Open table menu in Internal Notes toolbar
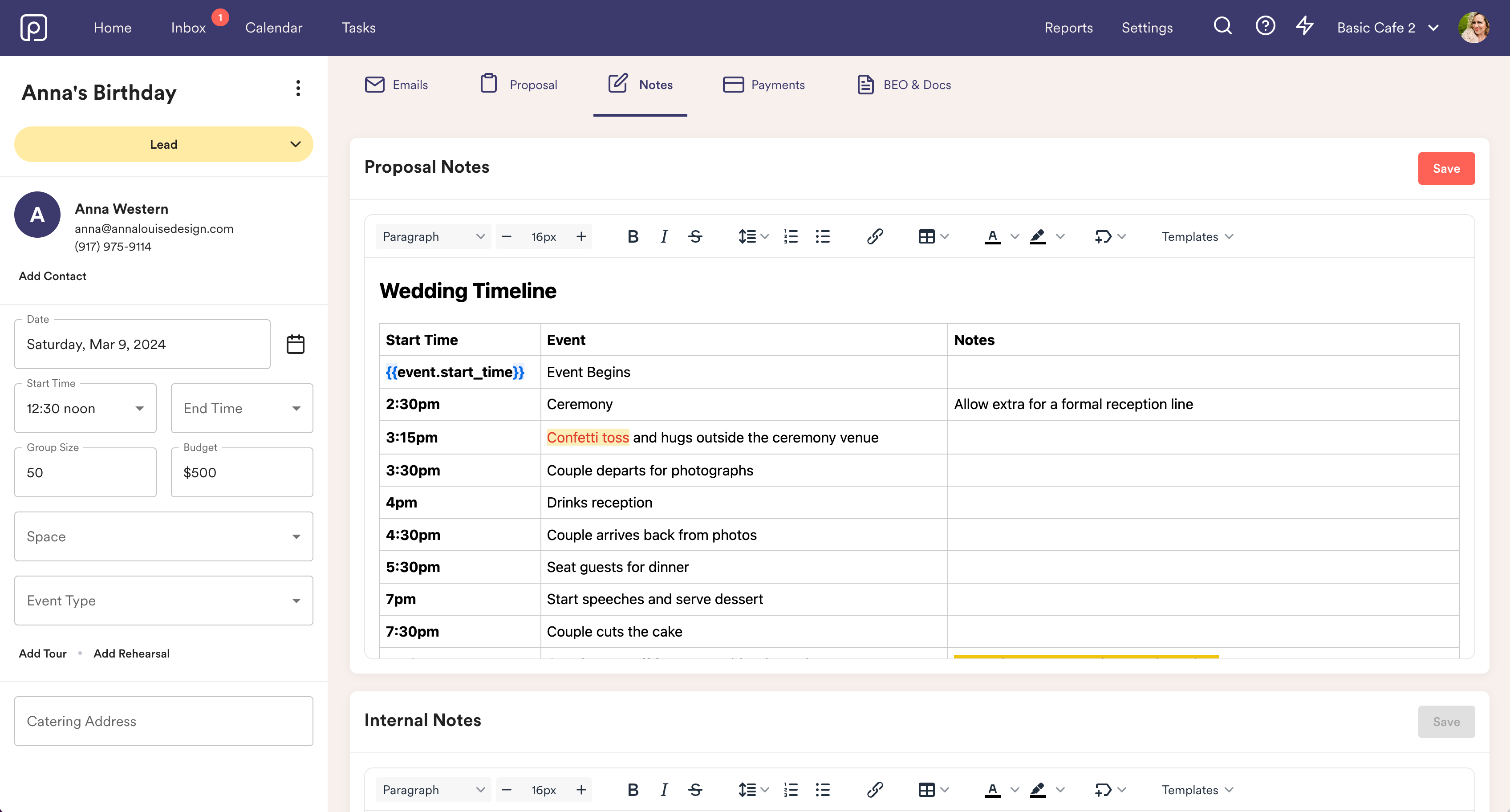The height and width of the screenshot is (812, 1510). coord(933,790)
